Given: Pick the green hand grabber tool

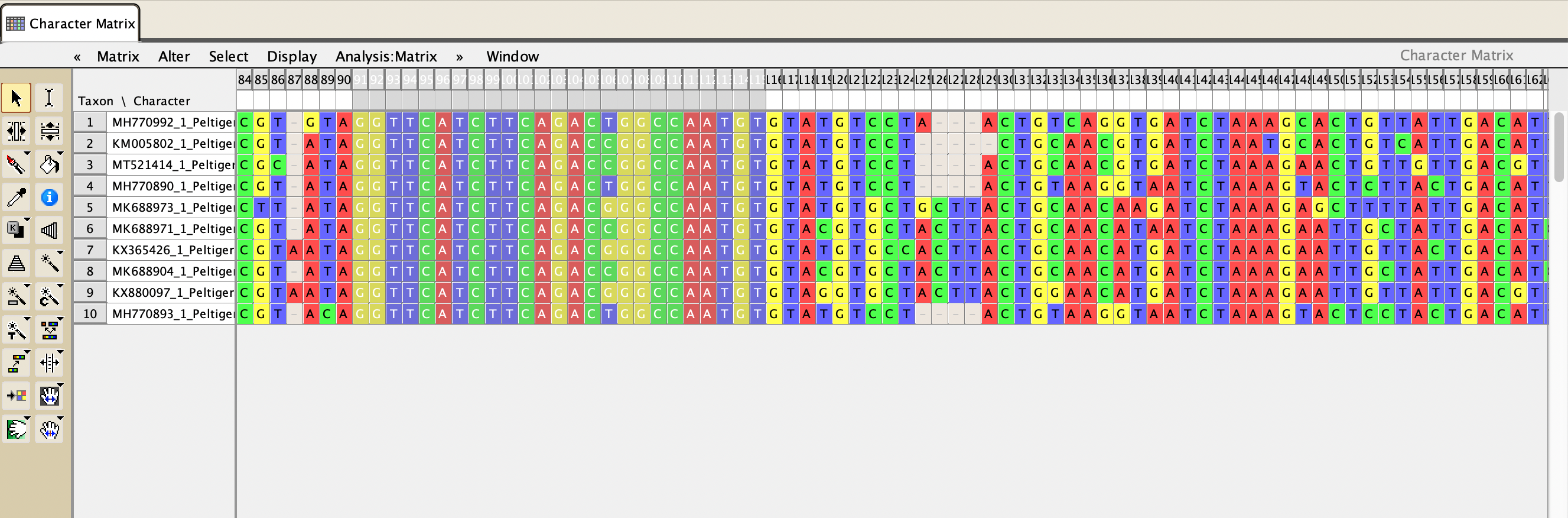Looking at the screenshot, I should pos(16,430).
